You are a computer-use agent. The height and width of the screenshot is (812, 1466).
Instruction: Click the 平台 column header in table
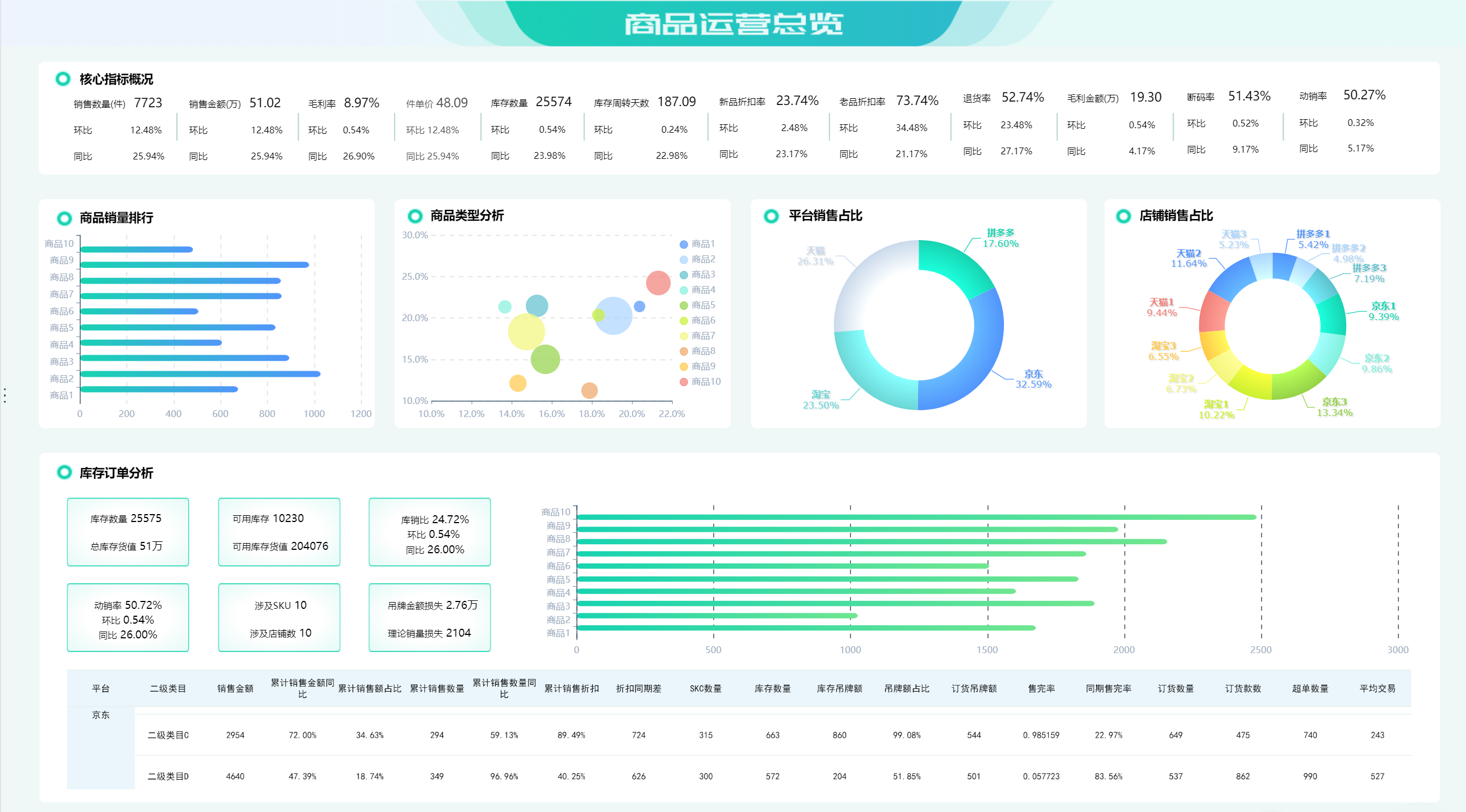(x=100, y=688)
